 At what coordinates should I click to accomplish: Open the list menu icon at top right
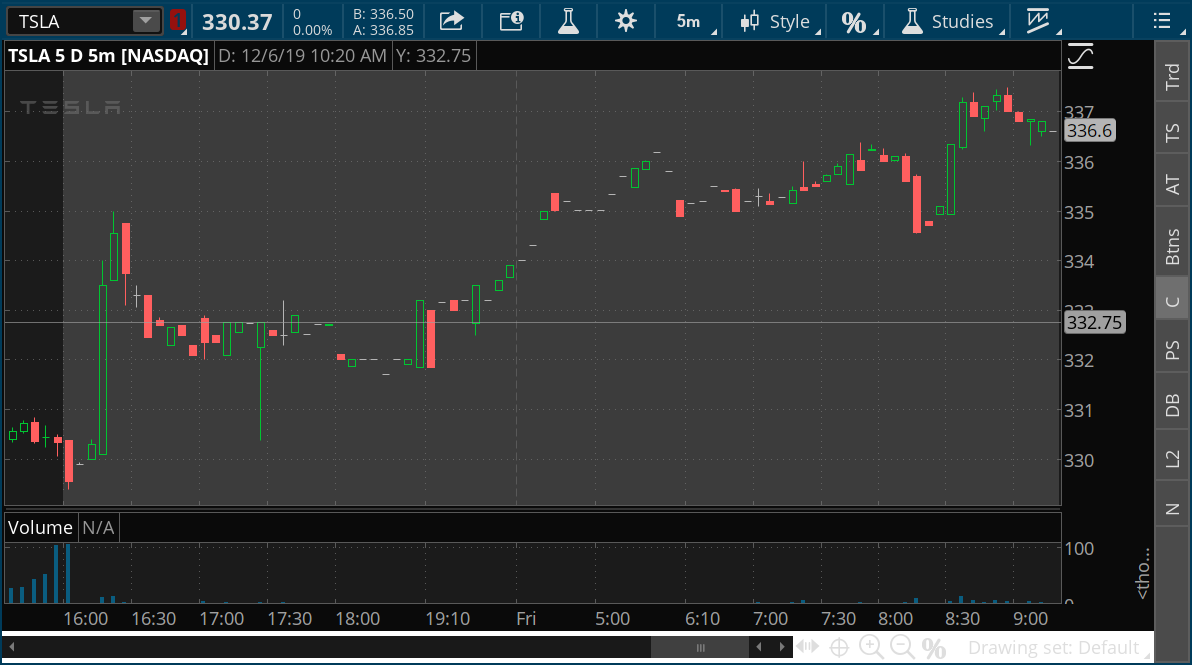tap(1162, 21)
